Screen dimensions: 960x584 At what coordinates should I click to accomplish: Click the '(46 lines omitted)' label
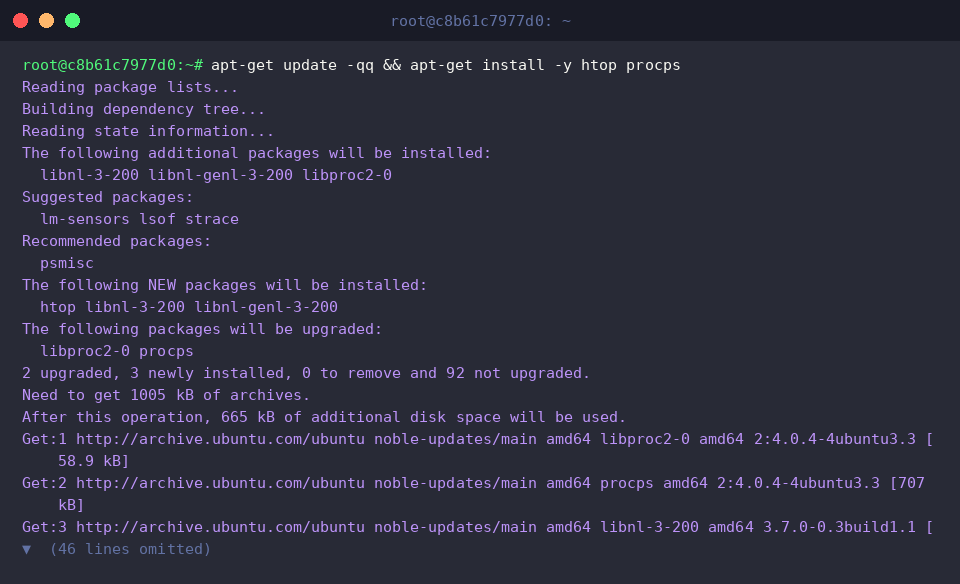(130, 550)
